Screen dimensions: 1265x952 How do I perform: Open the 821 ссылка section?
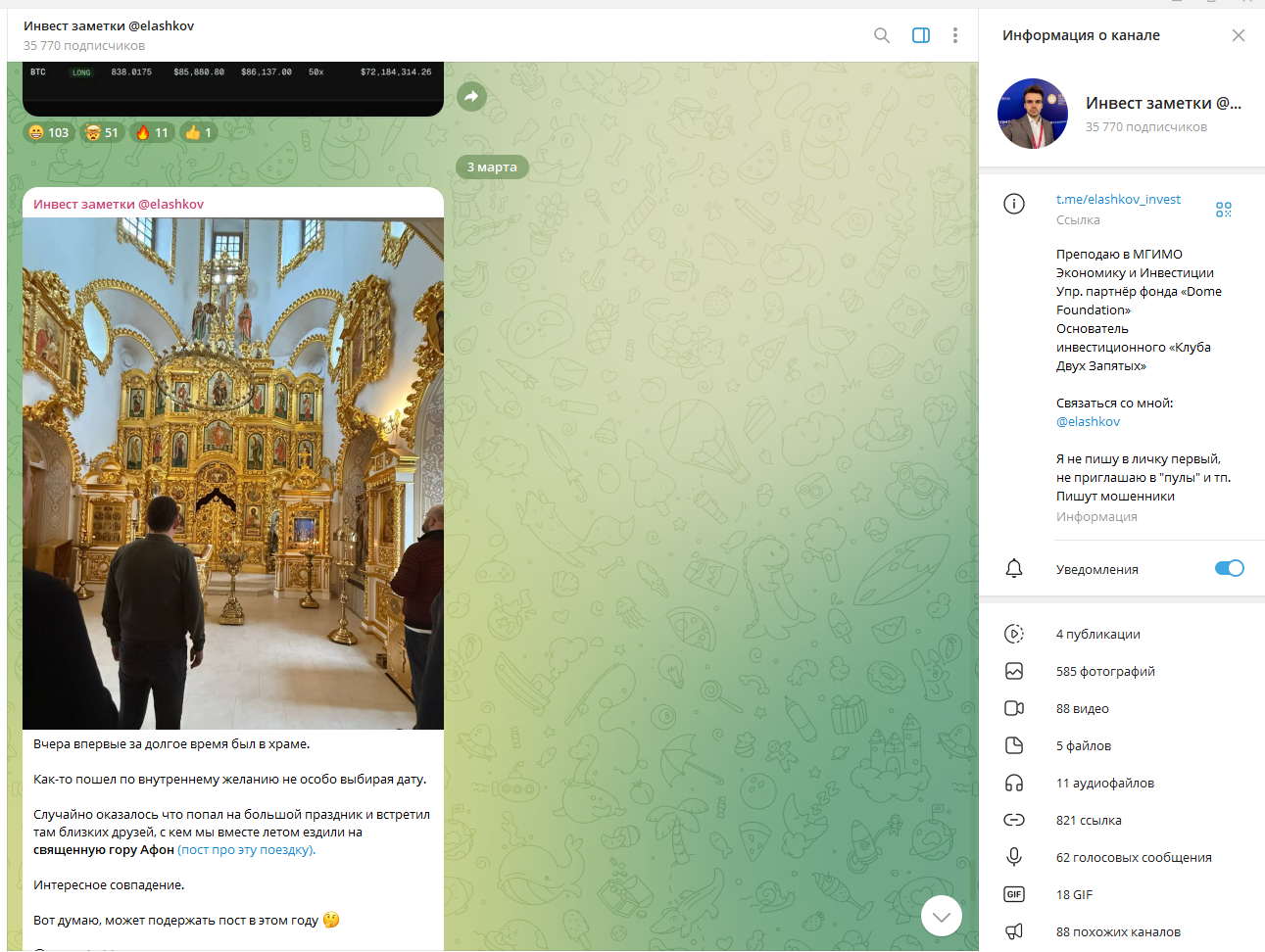pyautogui.click(x=1122, y=820)
